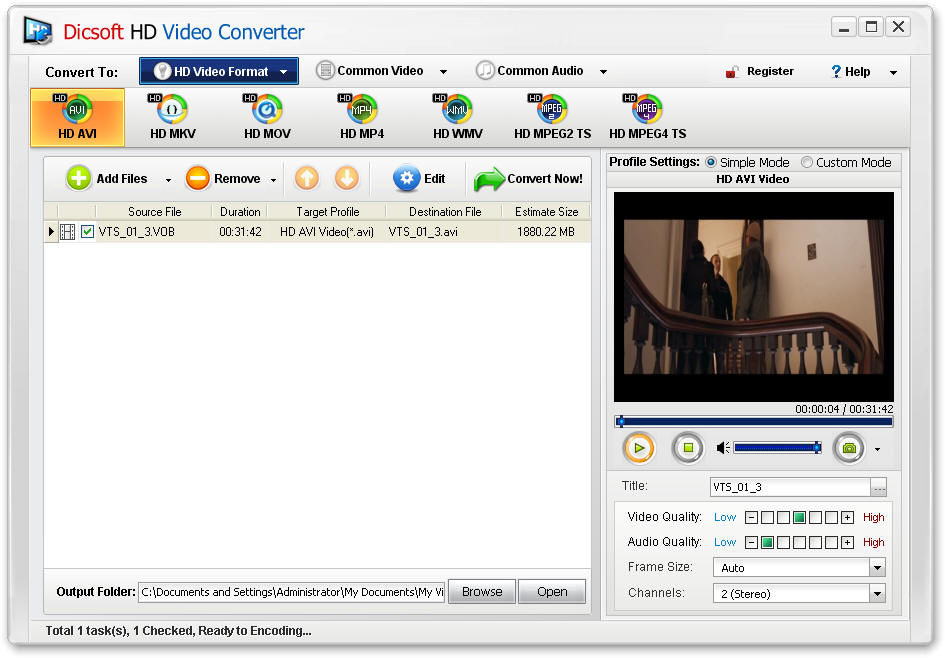Viewport: 945px width, 658px height.
Task: Increase video quality with the plus box
Action: click(x=847, y=517)
